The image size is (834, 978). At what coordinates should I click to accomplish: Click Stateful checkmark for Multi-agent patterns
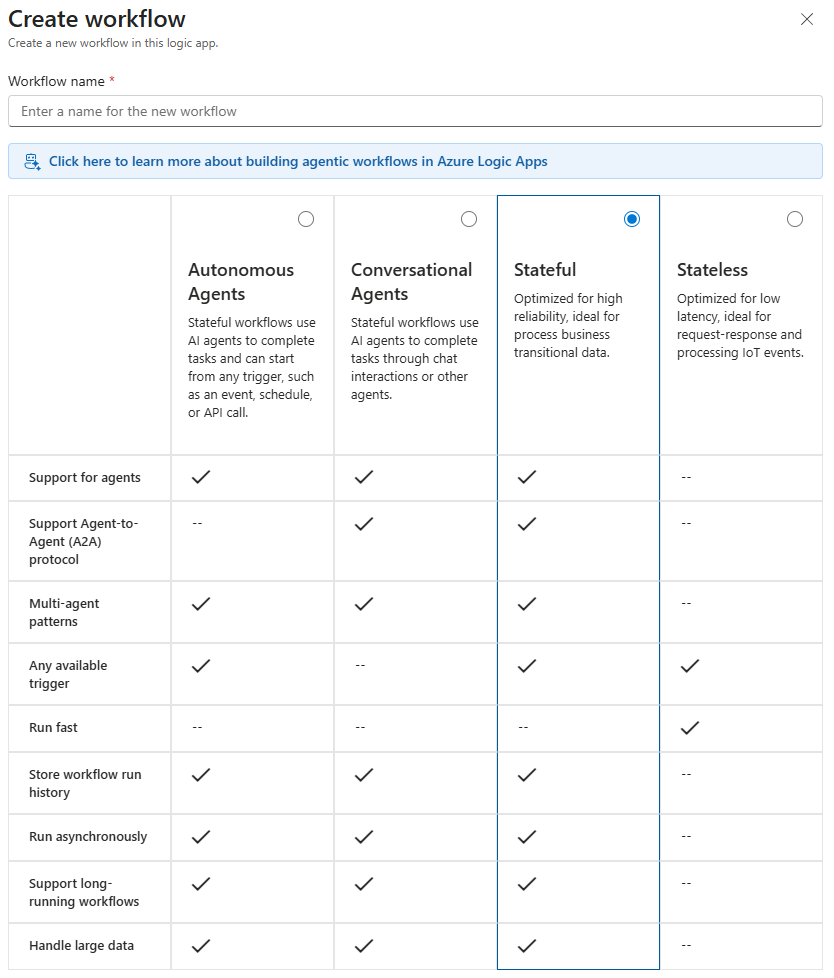point(527,604)
